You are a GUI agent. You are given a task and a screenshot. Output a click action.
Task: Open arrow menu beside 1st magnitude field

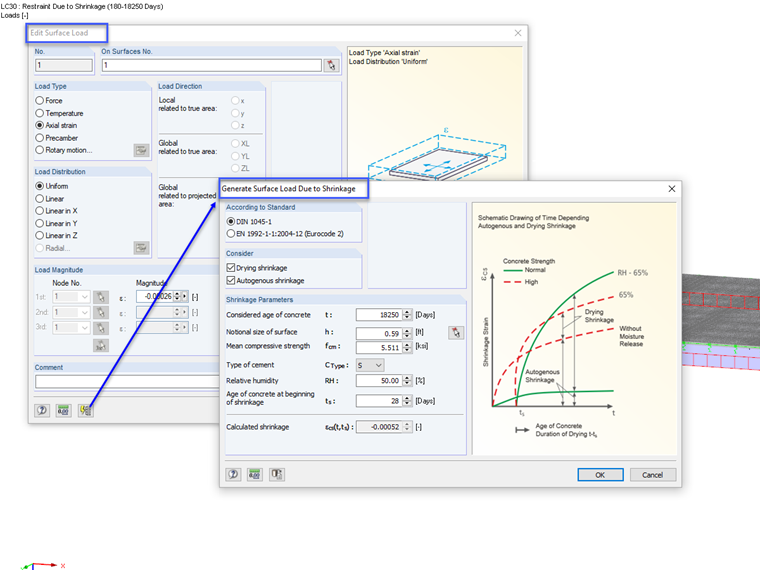click(x=185, y=296)
